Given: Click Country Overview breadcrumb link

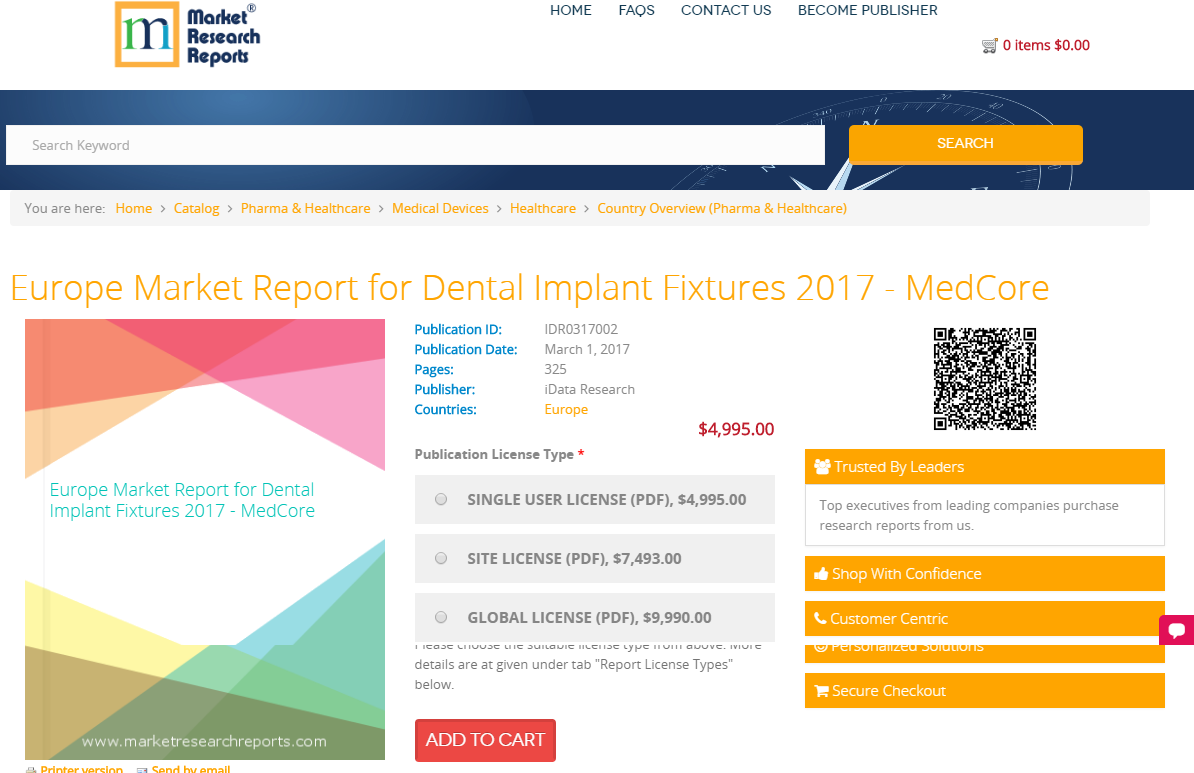Looking at the screenshot, I should 722,209.
